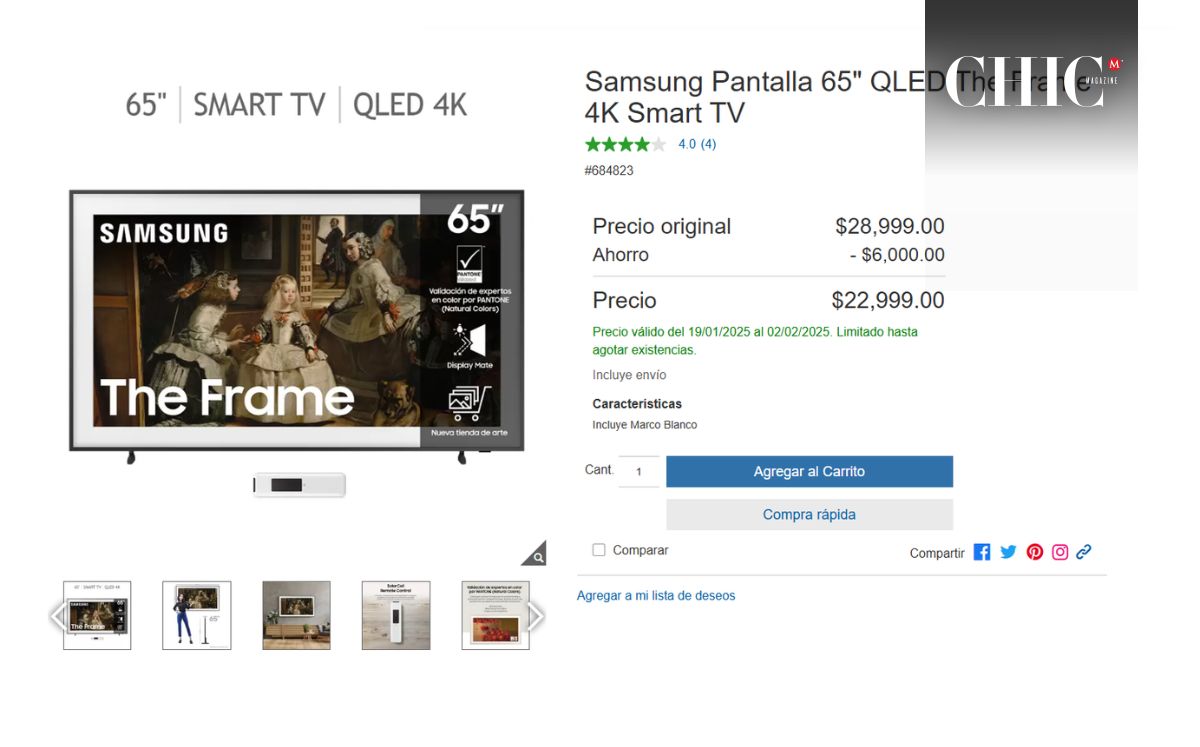
Task: Tick the Comparar checkbox
Action: coord(599,550)
